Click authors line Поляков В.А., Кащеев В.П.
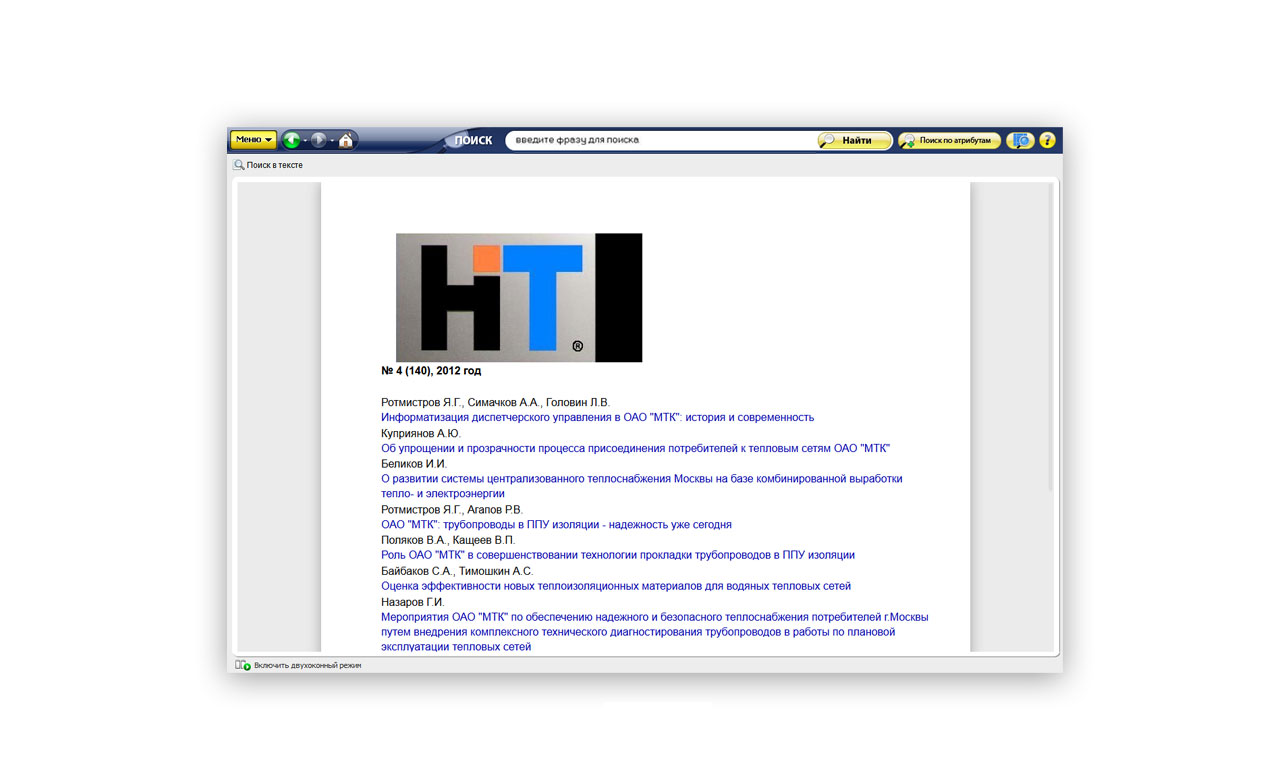 448,540
